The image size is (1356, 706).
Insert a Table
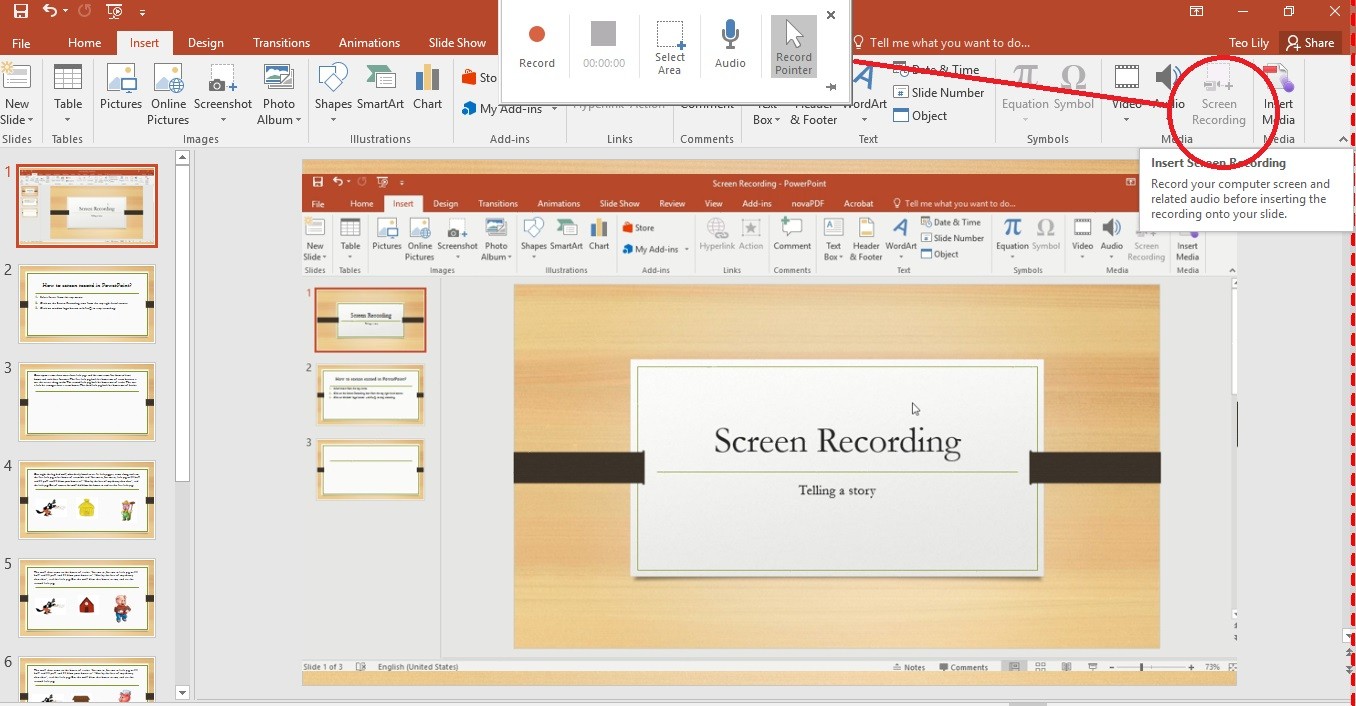coord(67,90)
